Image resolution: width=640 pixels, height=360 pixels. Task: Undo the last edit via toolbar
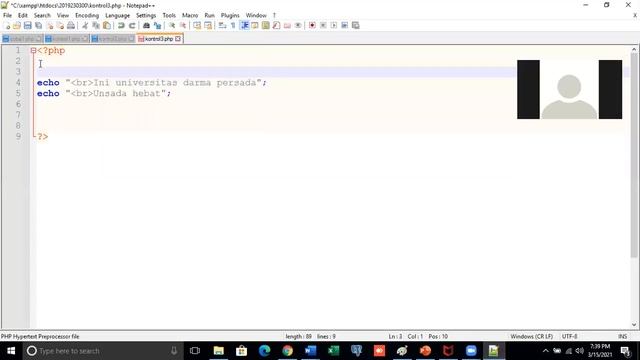tap(121, 25)
